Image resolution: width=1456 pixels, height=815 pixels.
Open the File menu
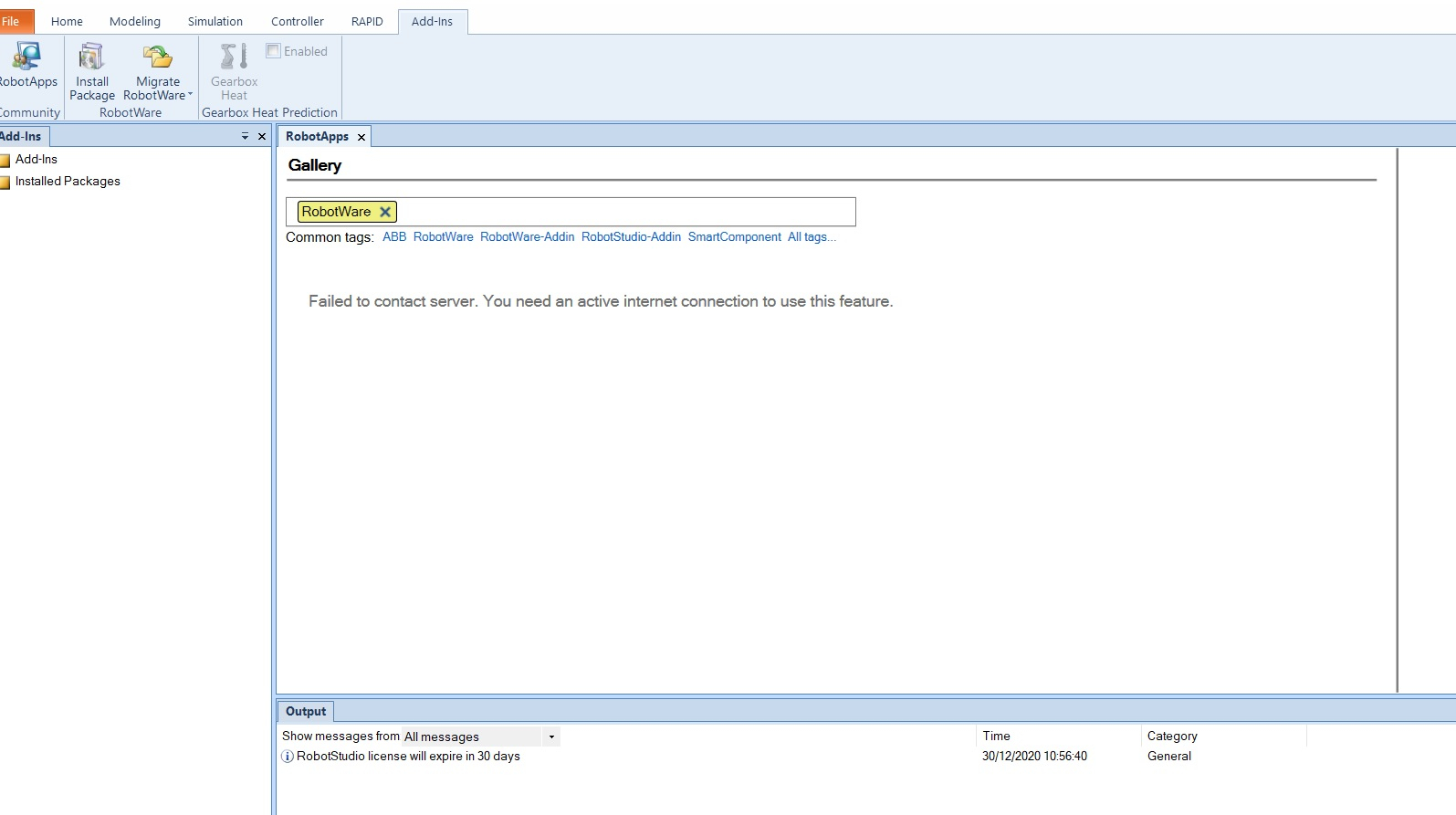point(16,21)
